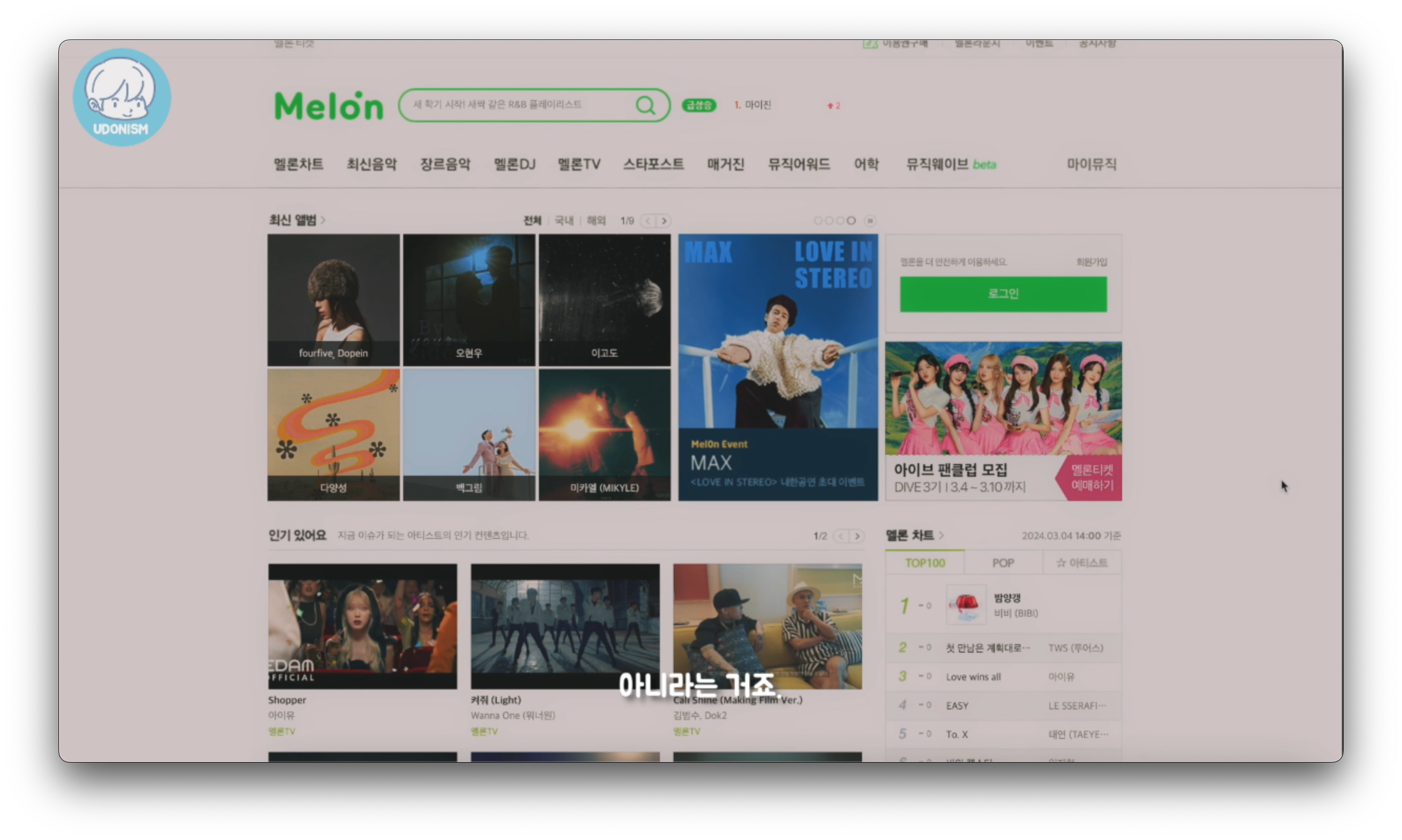Click the Melon logo

329,106
